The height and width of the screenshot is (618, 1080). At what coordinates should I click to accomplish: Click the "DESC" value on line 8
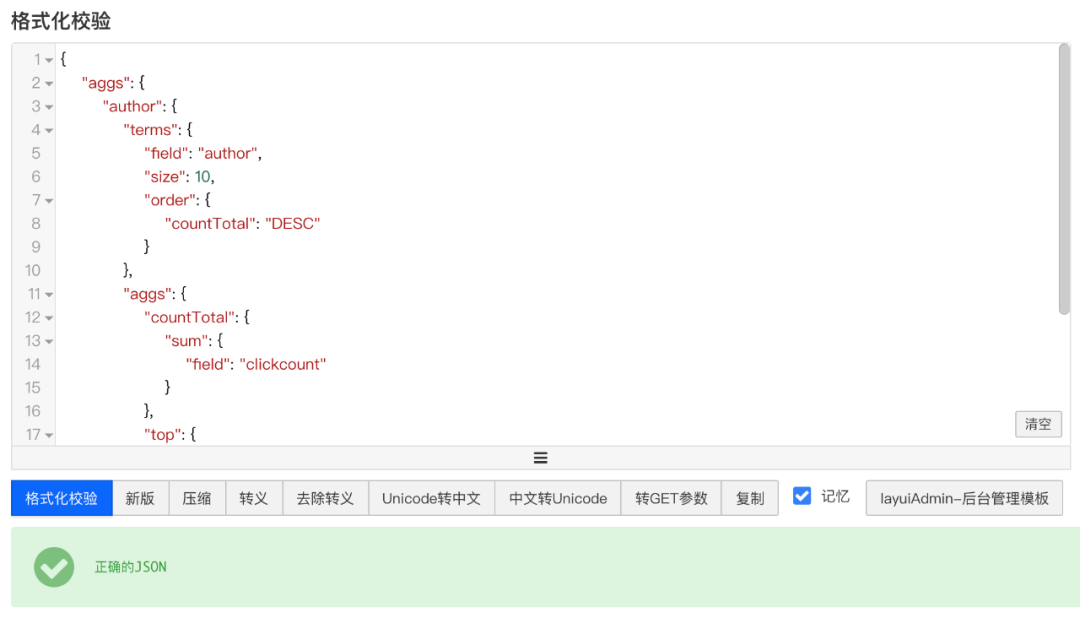pos(293,223)
